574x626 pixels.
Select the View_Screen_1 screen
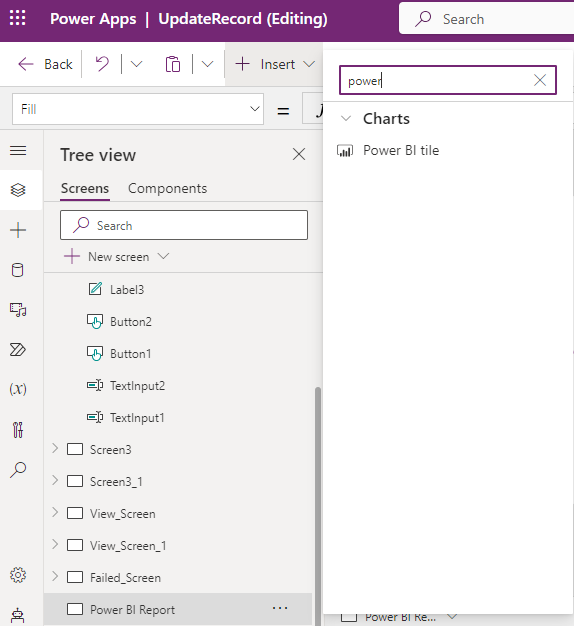pos(128,545)
